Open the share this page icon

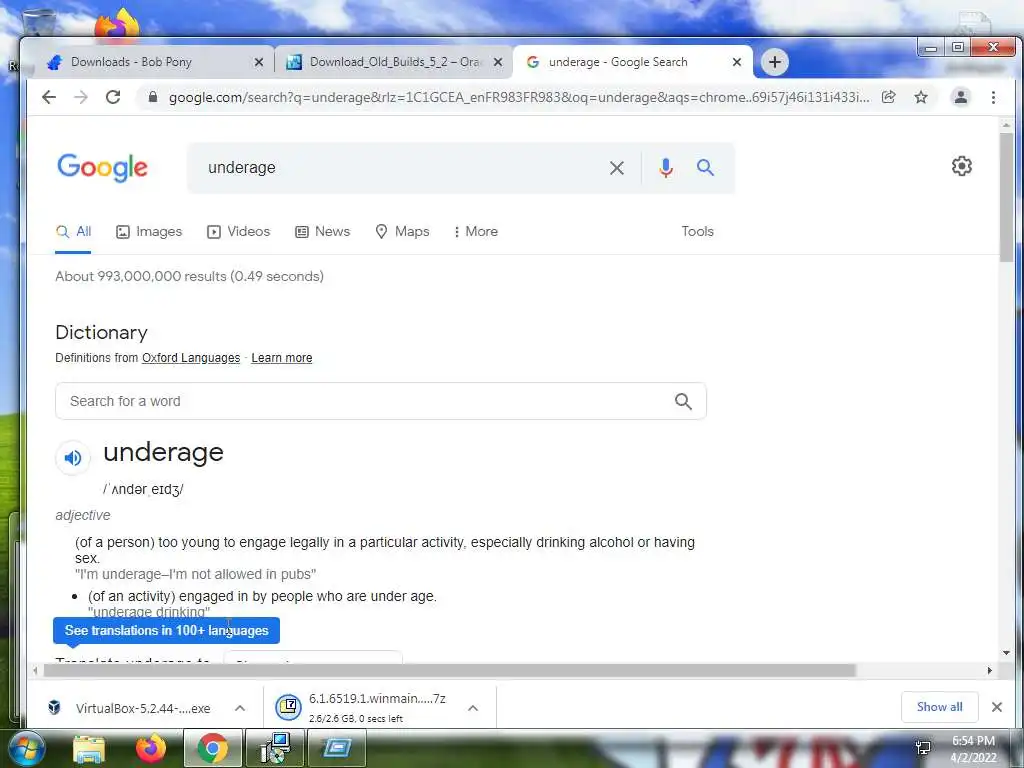point(888,97)
